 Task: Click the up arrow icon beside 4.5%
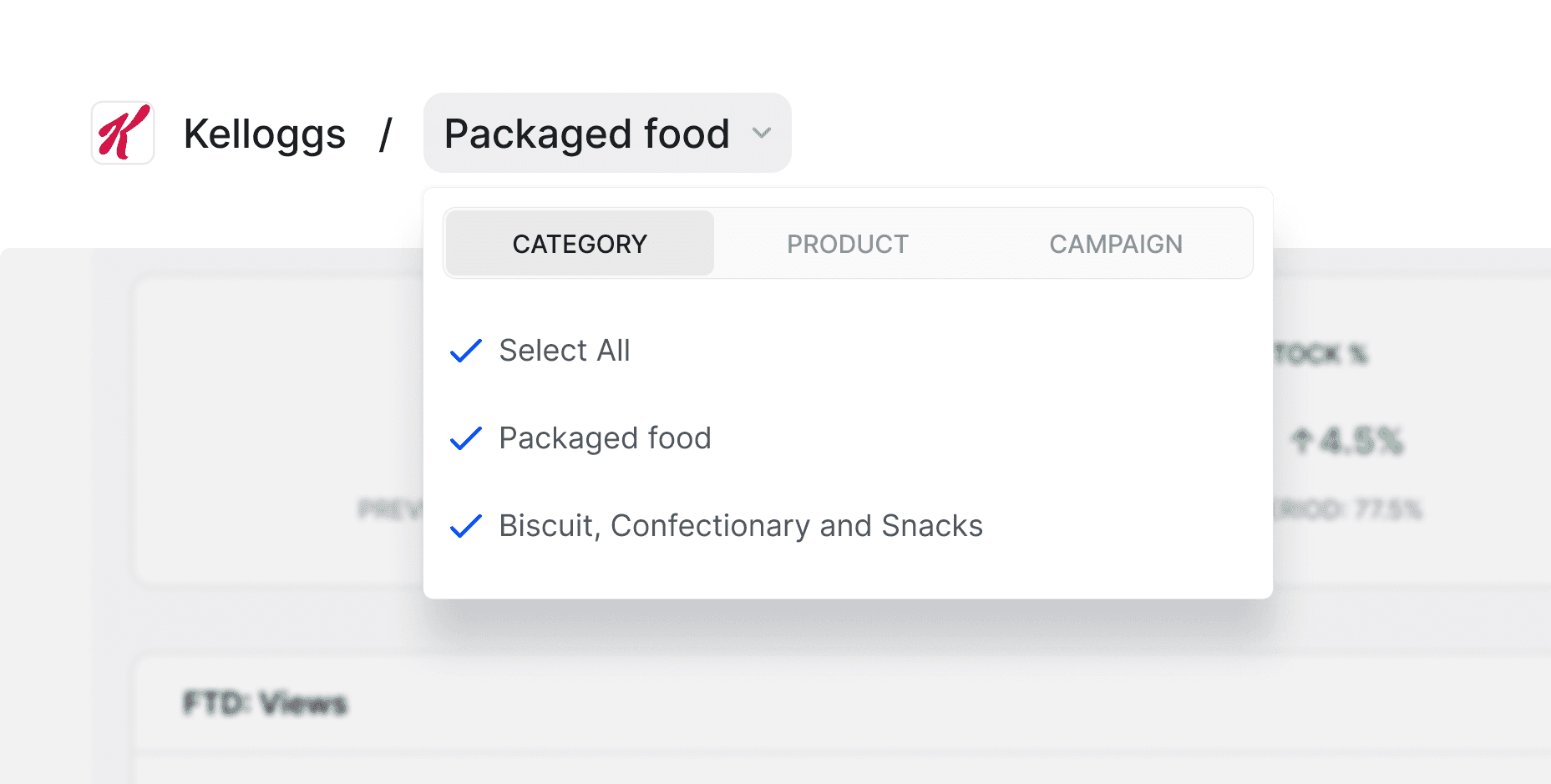coord(1300,440)
